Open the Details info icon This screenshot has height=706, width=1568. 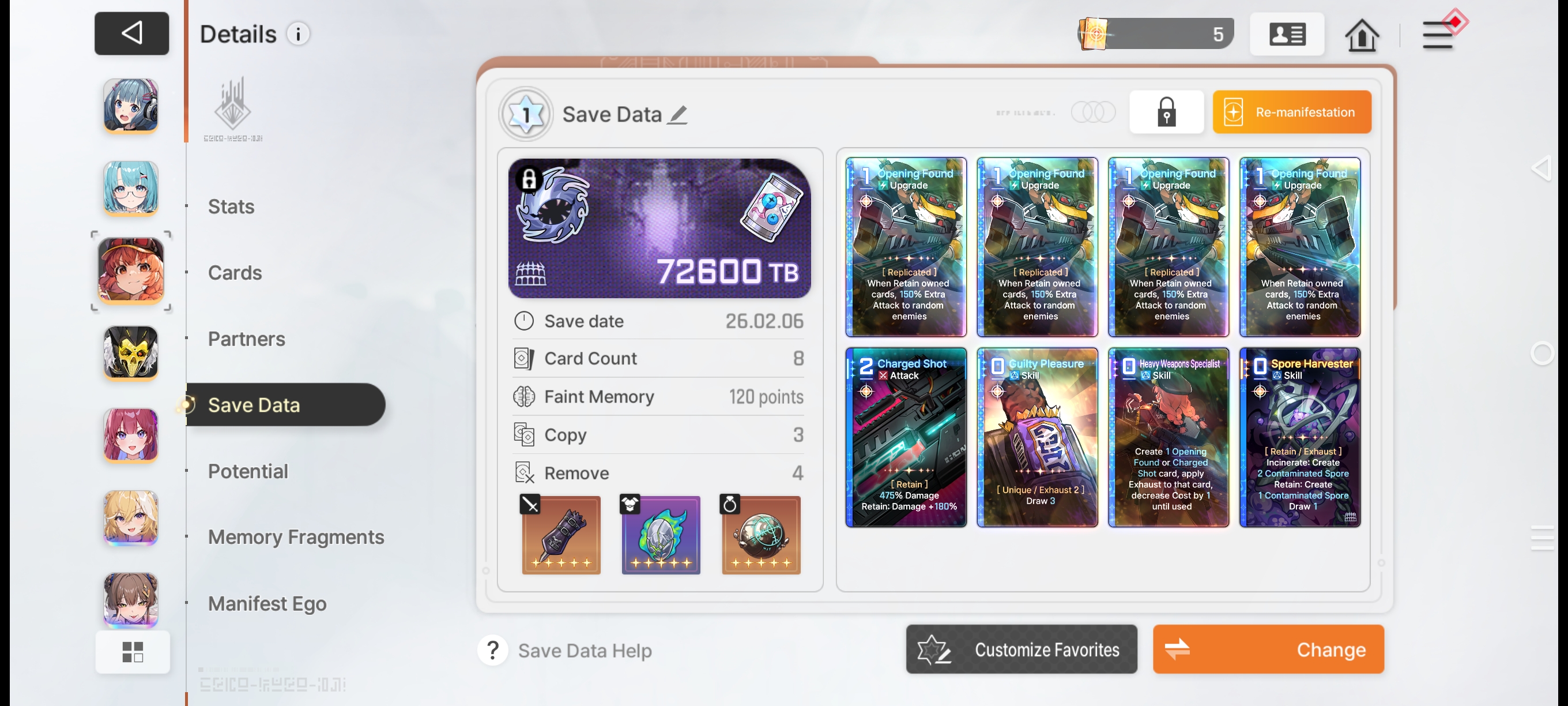click(297, 34)
